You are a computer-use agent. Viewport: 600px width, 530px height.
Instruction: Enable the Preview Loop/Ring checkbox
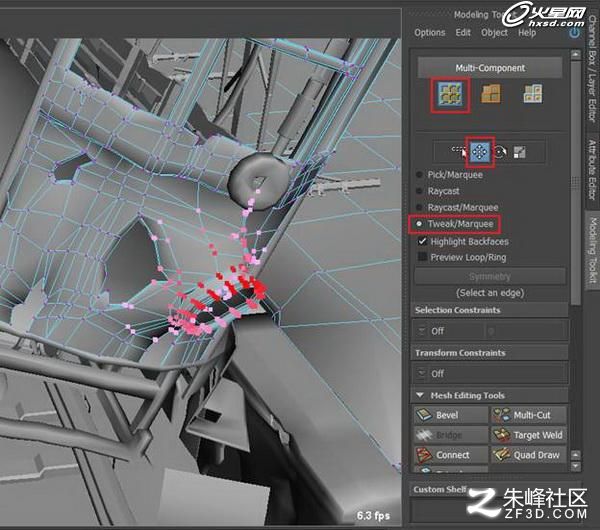[x=422, y=257]
